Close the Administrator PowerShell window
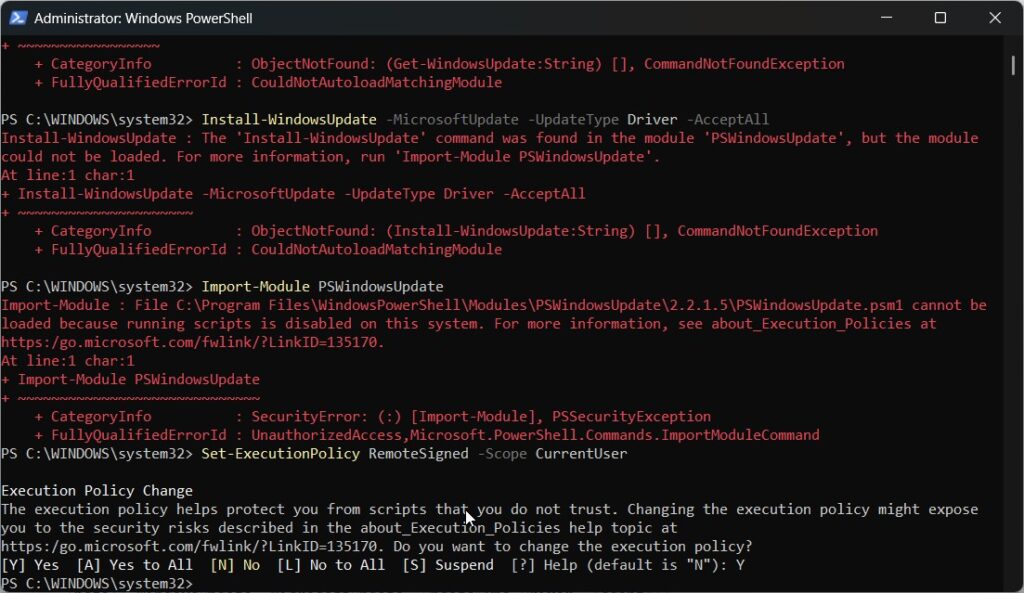 (x=995, y=18)
